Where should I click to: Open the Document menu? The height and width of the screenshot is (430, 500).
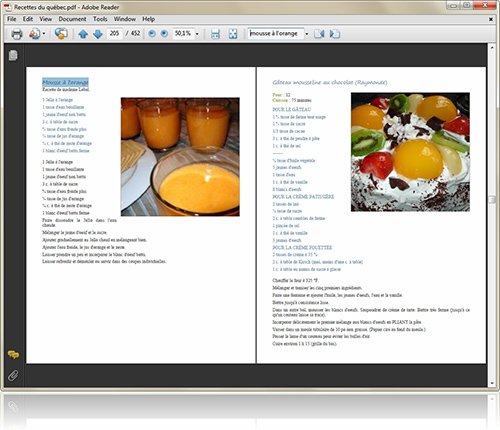(x=72, y=19)
